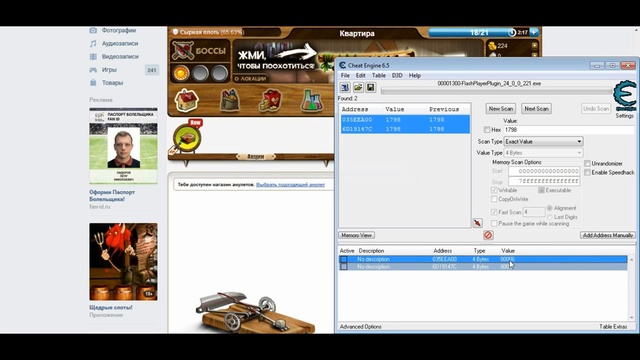
Task: Click the red clear address list icon
Action: coord(488,235)
